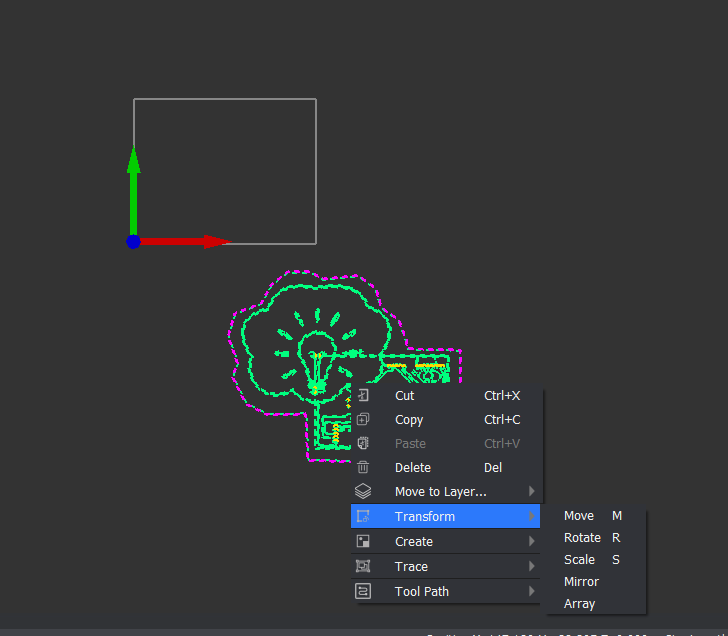Image resolution: width=728 pixels, height=636 pixels.
Task: Click the Cut scissors icon
Action: point(363,395)
